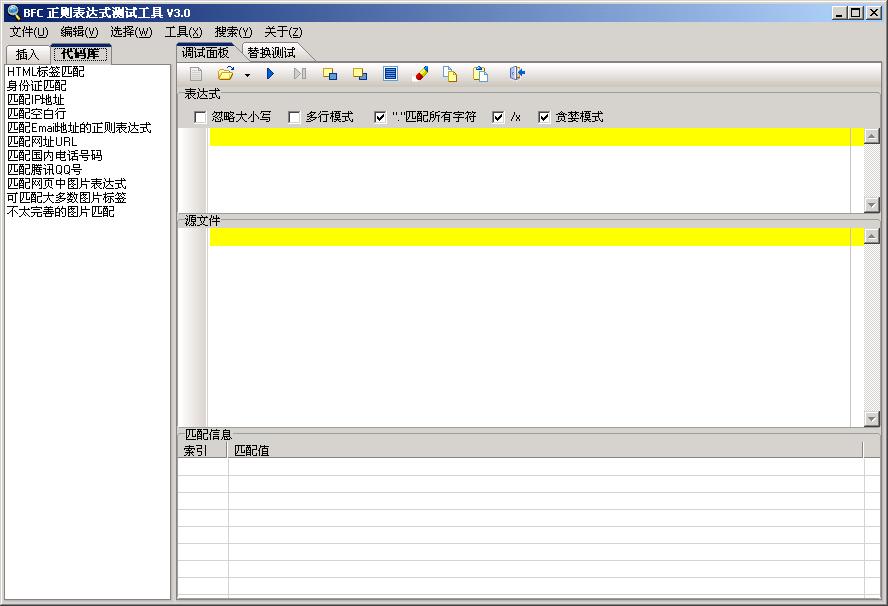Click the eraser clear icon
Screen dimensions: 888x606
[x=421, y=74]
